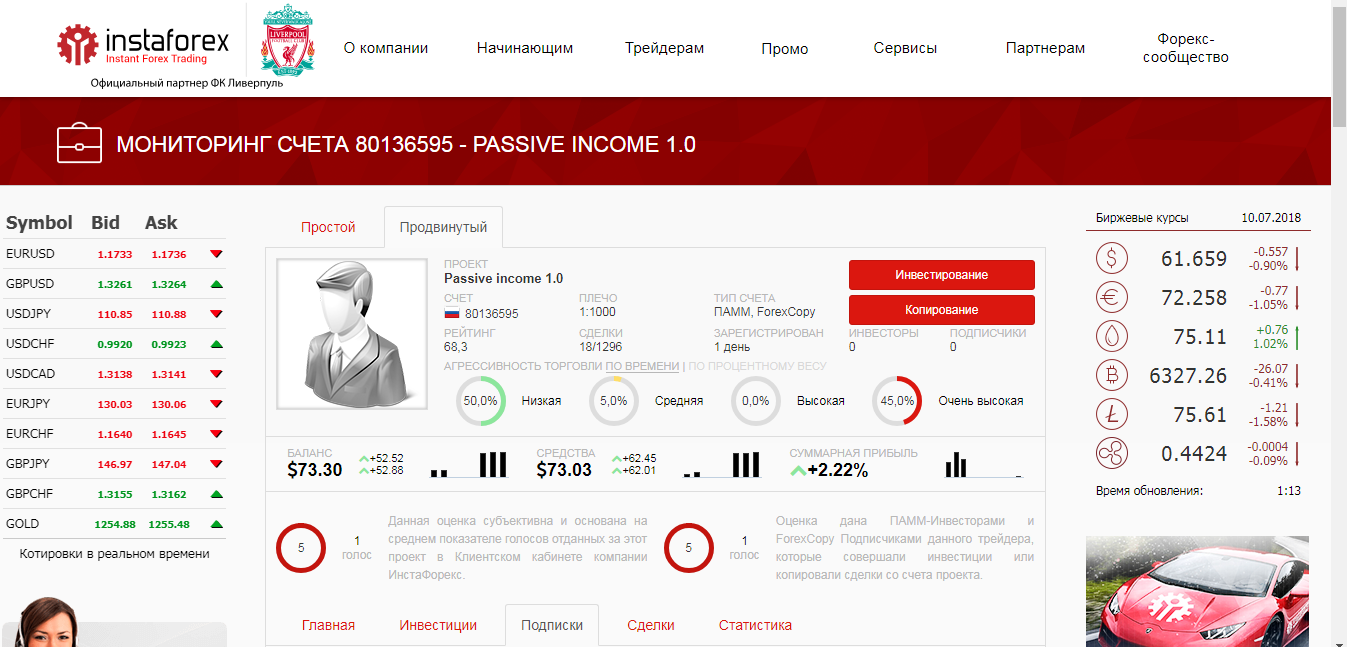Select the Продвинутый tab
This screenshot has width=1347, height=647.
point(443,227)
